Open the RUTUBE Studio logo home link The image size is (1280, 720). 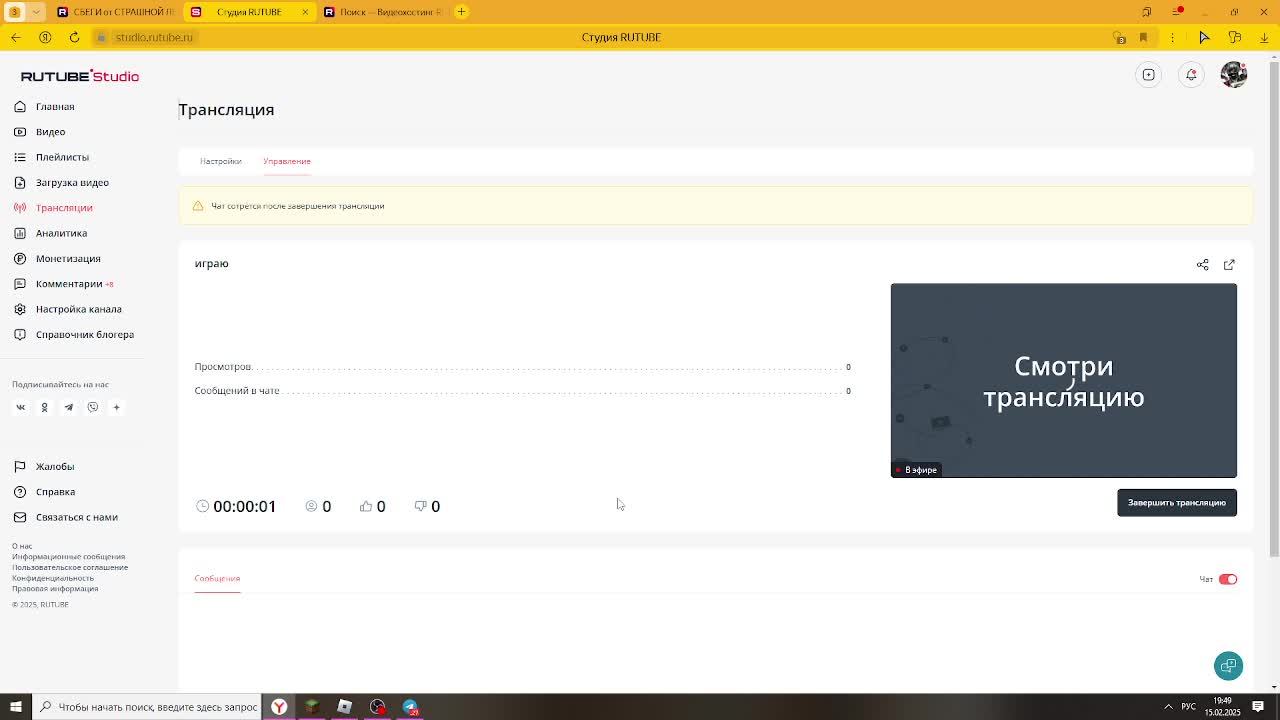(80, 76)
